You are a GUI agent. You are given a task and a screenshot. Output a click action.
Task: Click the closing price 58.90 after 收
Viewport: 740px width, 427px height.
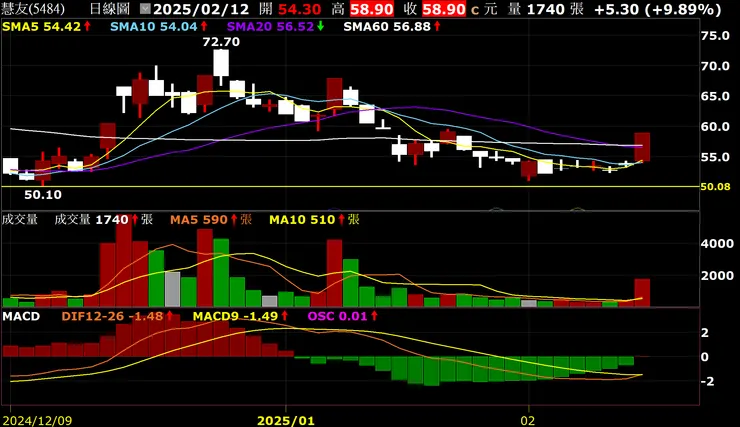[444, 9]
